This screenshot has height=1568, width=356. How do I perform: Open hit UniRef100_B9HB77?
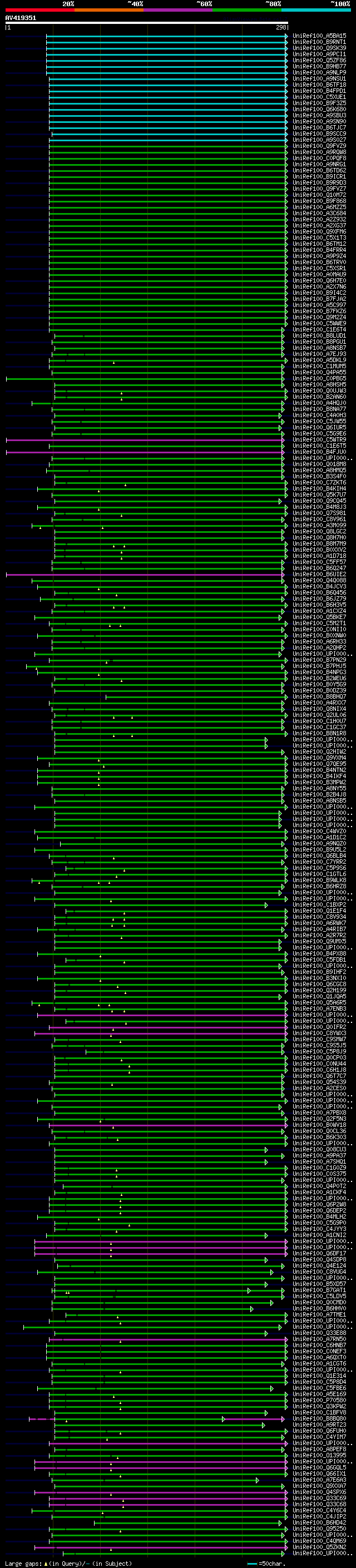click(319, 66)
